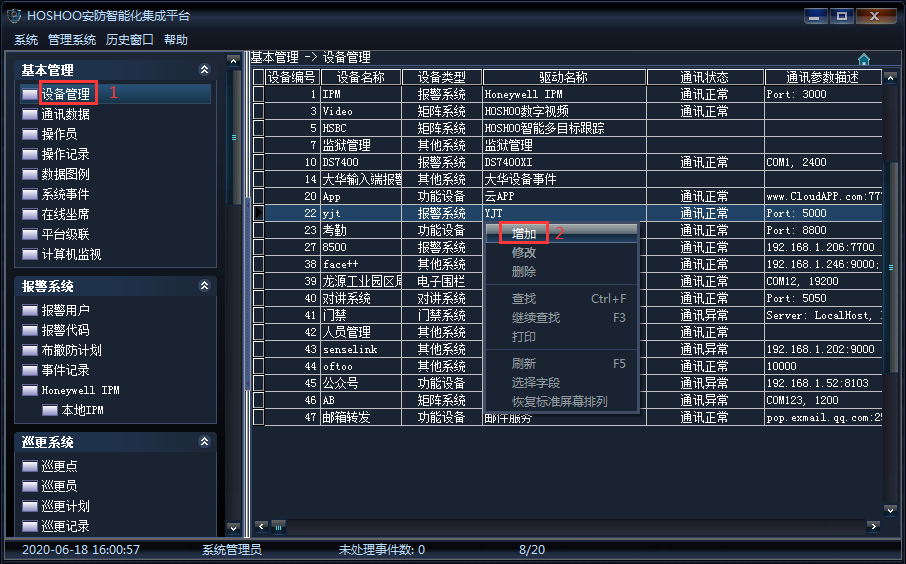The width and height of the screenshot is (906, 564).
Task: Click the icon next to 操作员
Action: (x=29, y=134)
